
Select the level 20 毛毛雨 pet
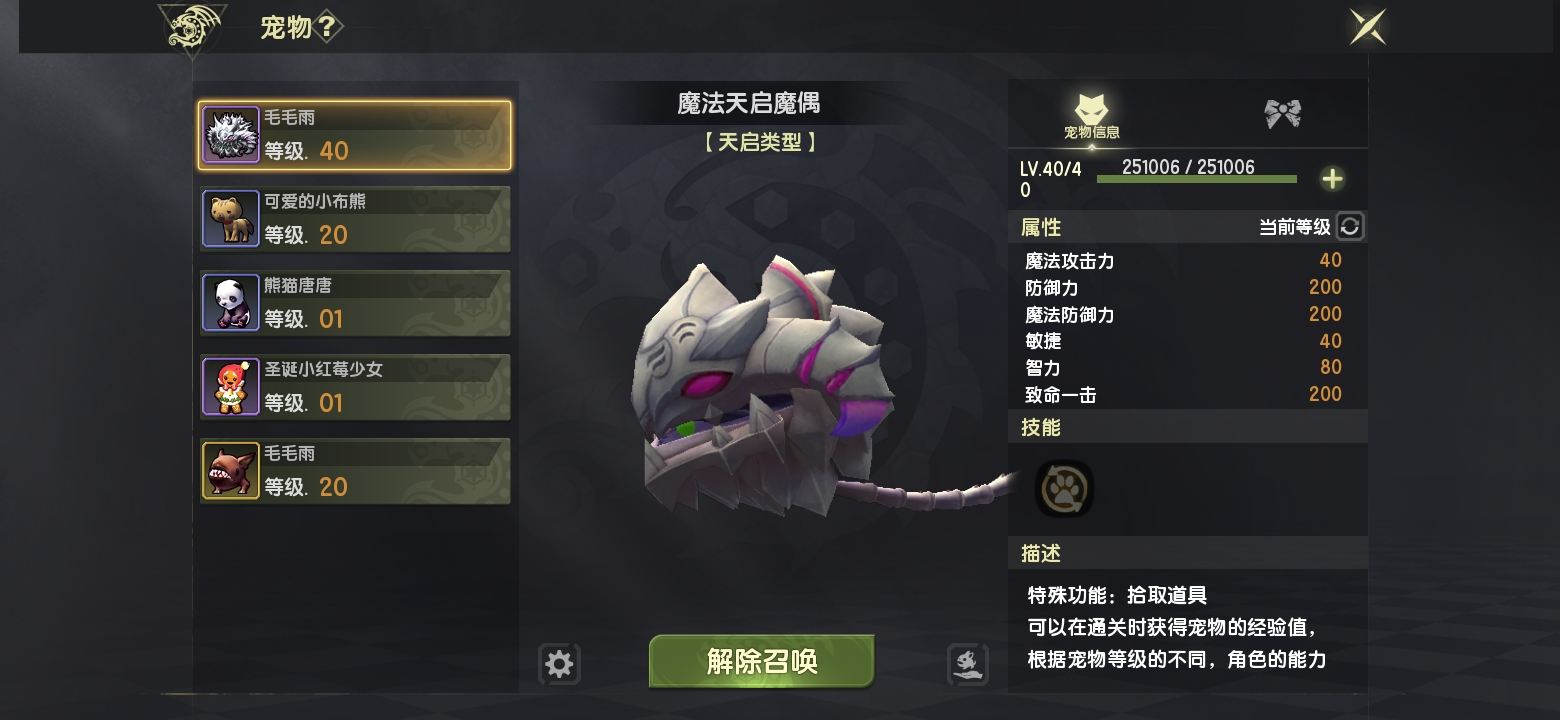[x=355, y=471]
